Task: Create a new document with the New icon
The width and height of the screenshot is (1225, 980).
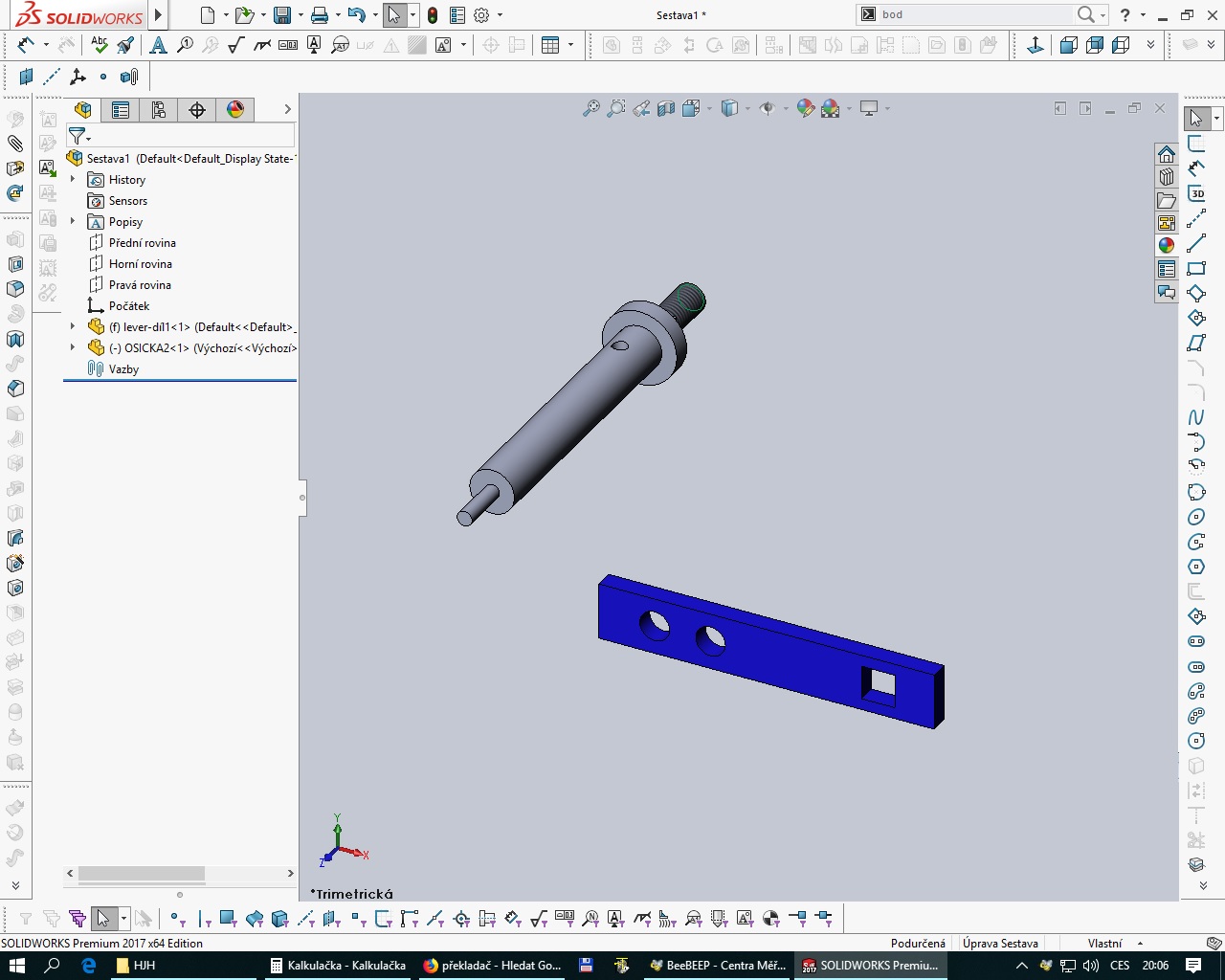Action: (x=208, y=15)
